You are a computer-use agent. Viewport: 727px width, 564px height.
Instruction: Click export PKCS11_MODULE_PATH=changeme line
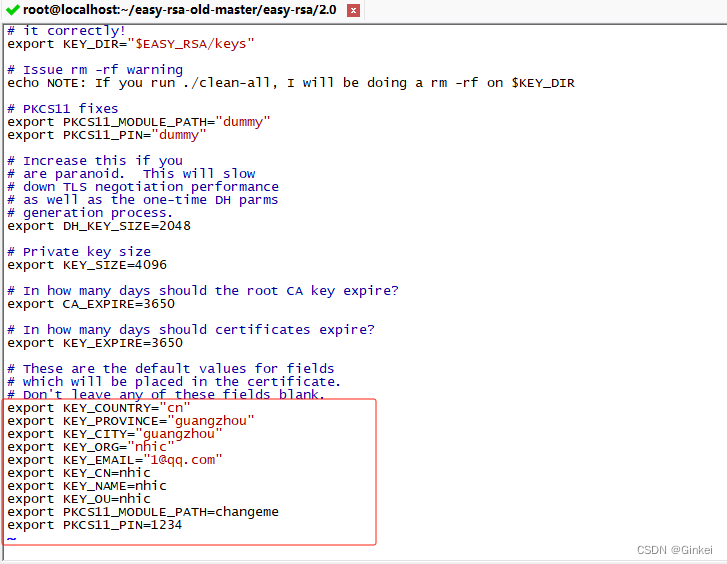[143, 512]
